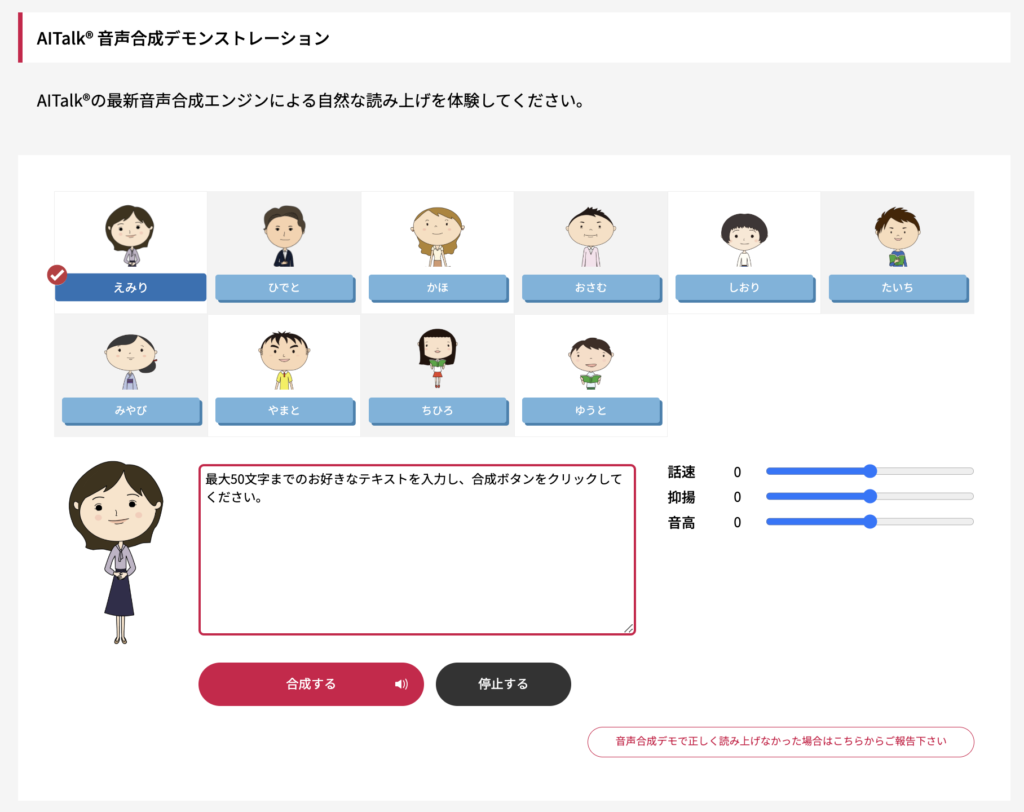
Task: Select the ひでと voice button
Action: (x=284, y=287)
